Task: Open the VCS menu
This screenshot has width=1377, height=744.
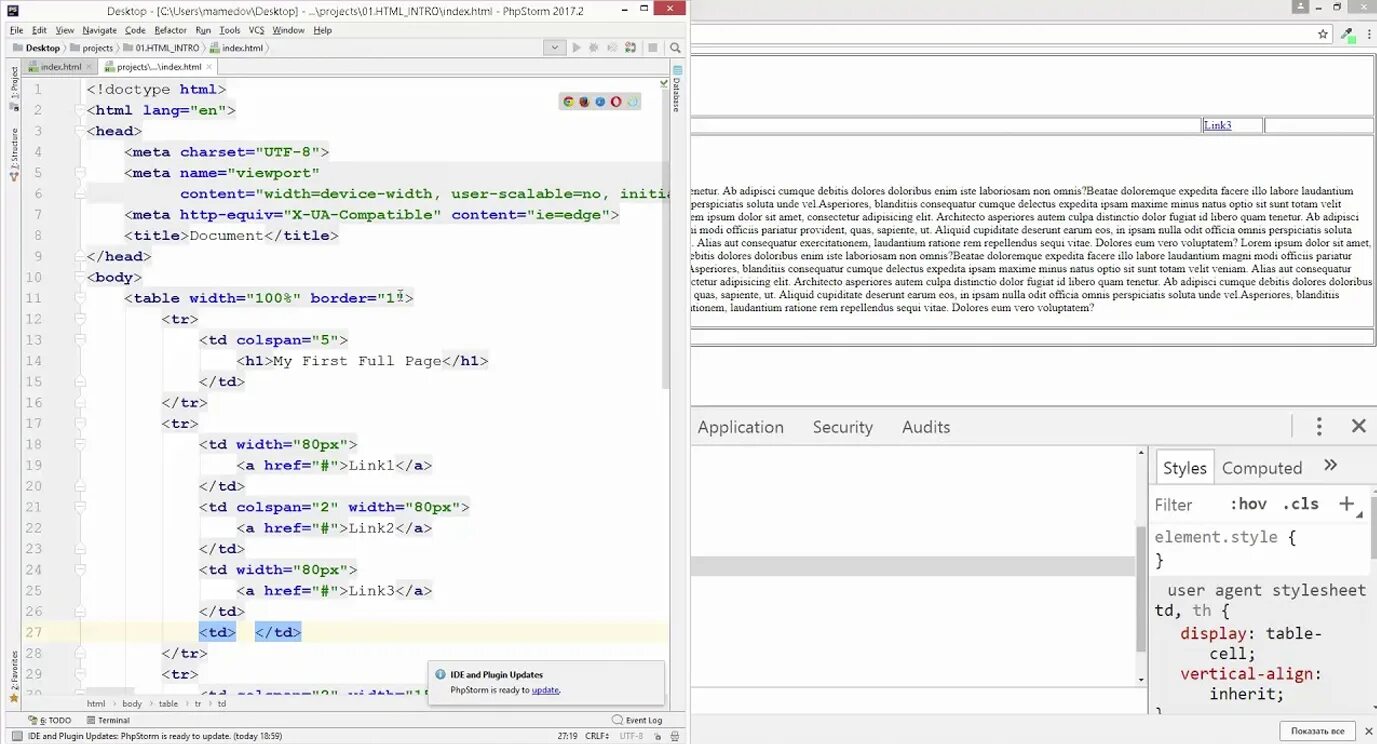Action: point(256,30)
